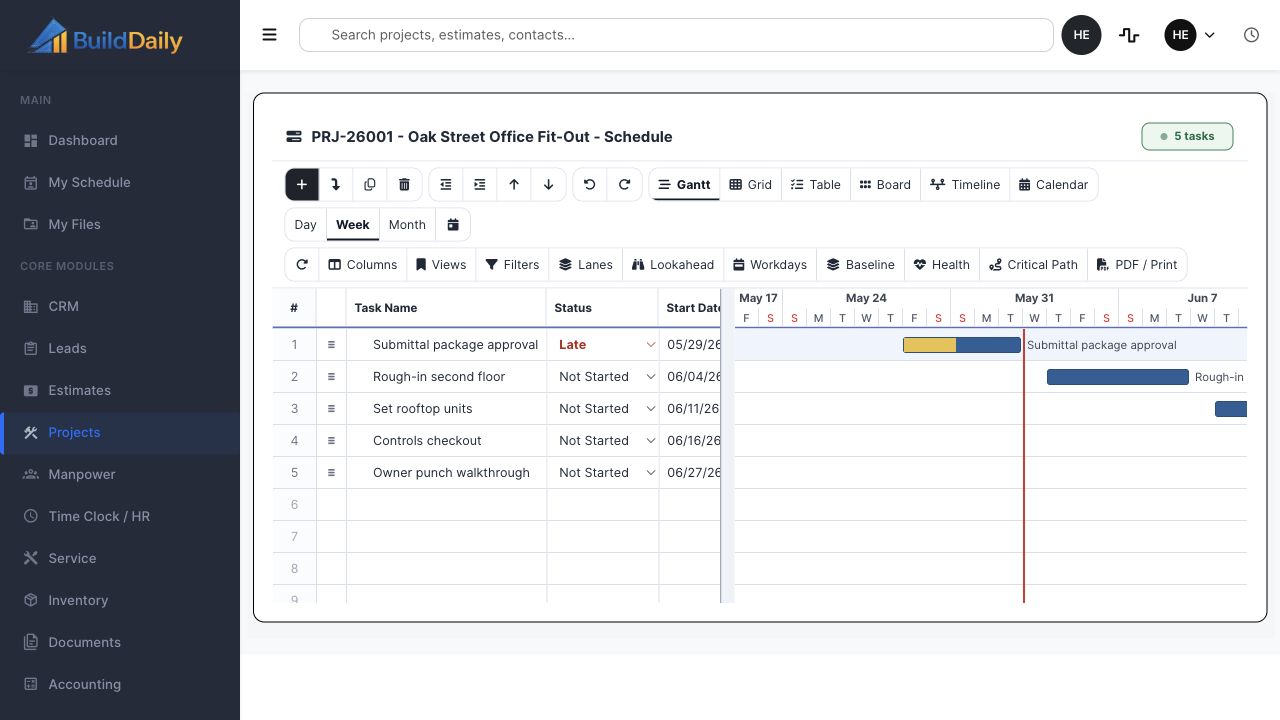Screen dimensions: 1280x720
Task: Click drag handle for Set rooftop units
Action: point(331,409)
